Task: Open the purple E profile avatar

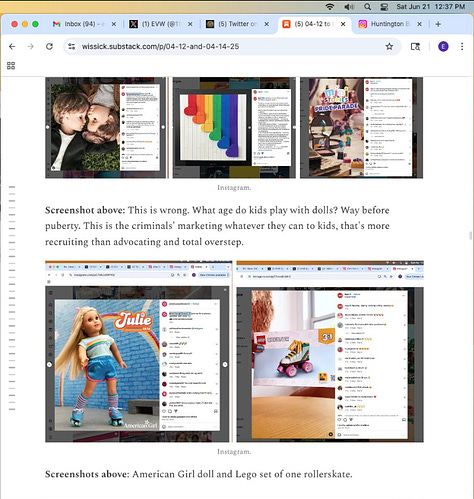Action: point(443,46)
